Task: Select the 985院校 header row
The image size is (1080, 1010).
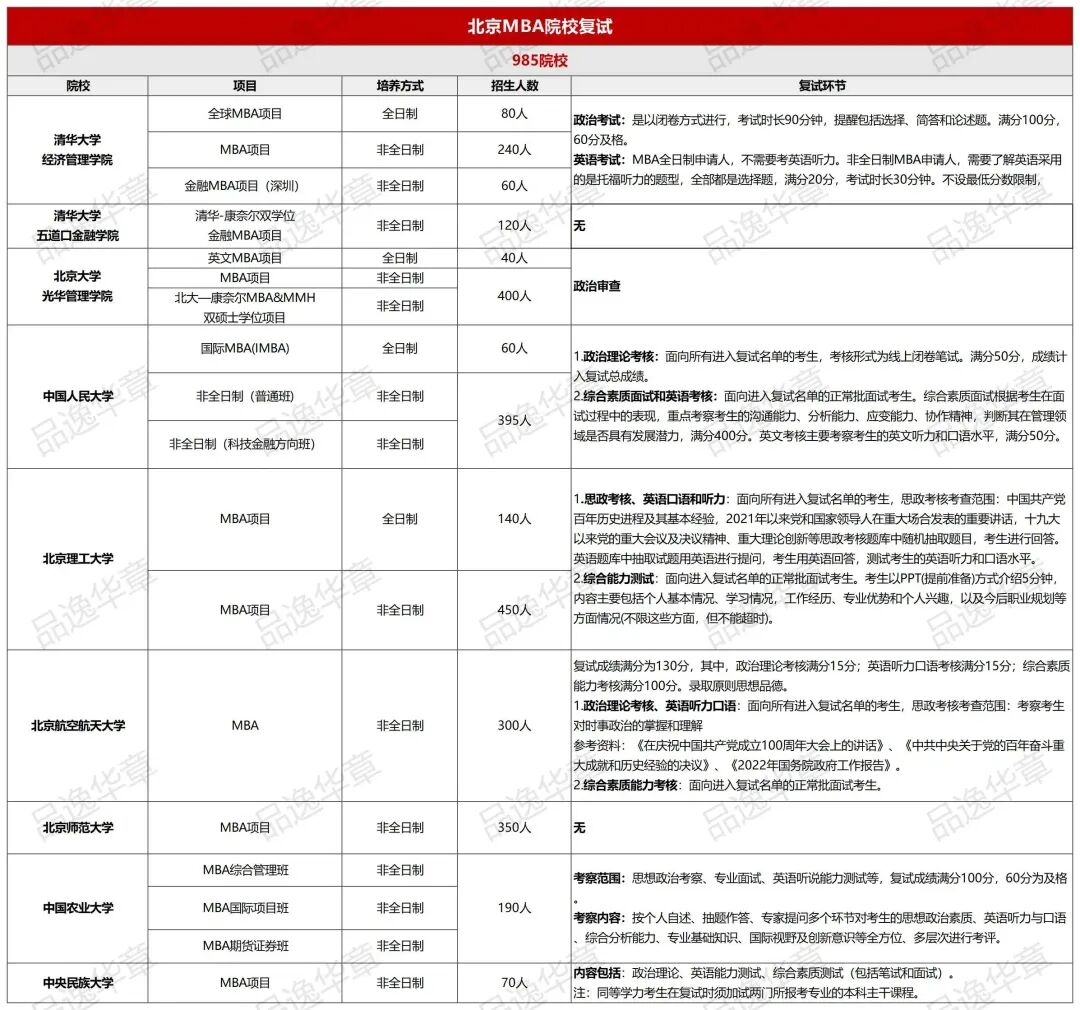Action: pyautogui.click(x=540, y=60)
